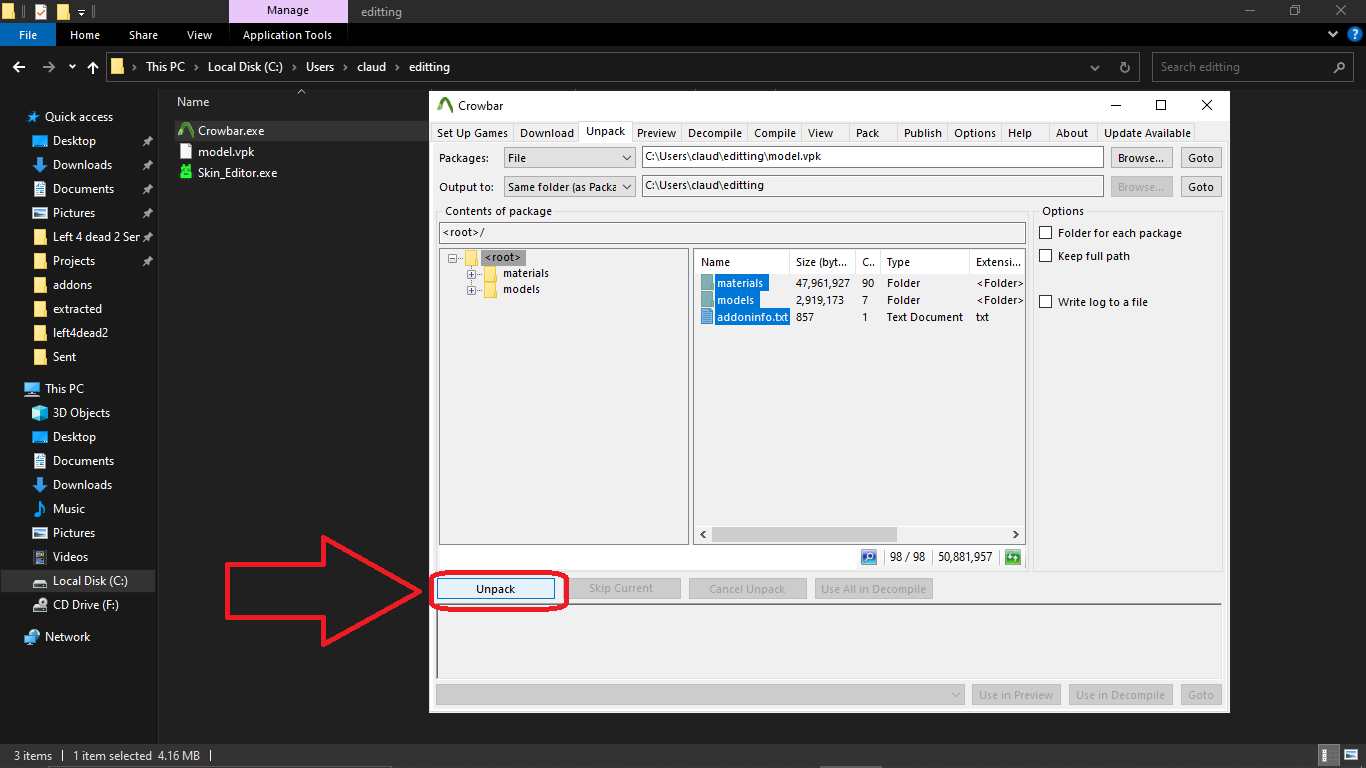This screenshot has height=768, width=1366.
Task: Open the unpacked files dropdown at bottom
Action: click(x=702, y=695)
